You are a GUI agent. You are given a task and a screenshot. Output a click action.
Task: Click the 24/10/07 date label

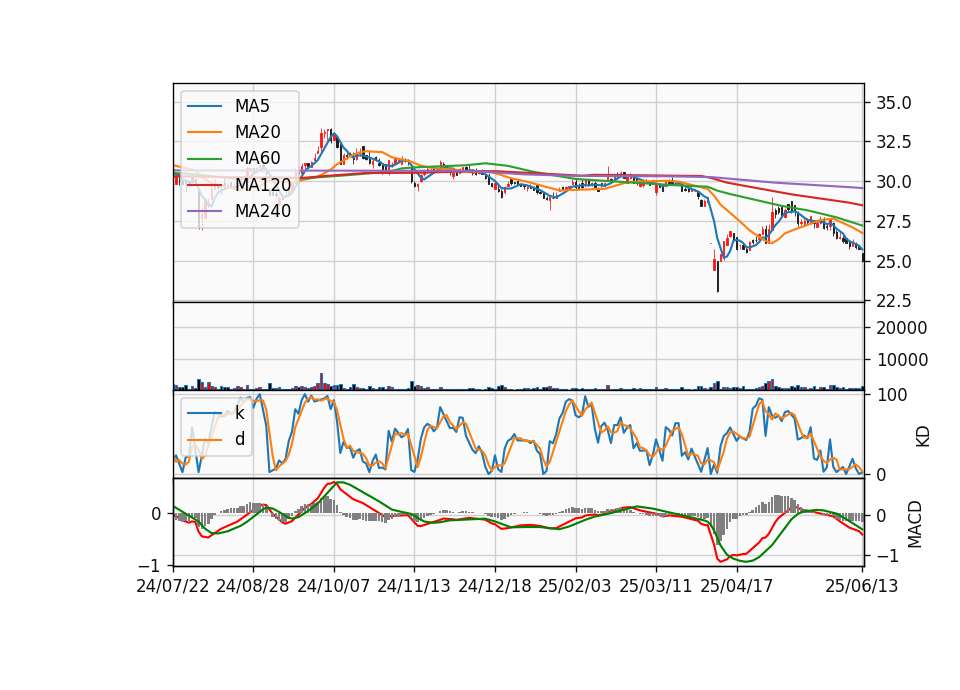point(334,586)
